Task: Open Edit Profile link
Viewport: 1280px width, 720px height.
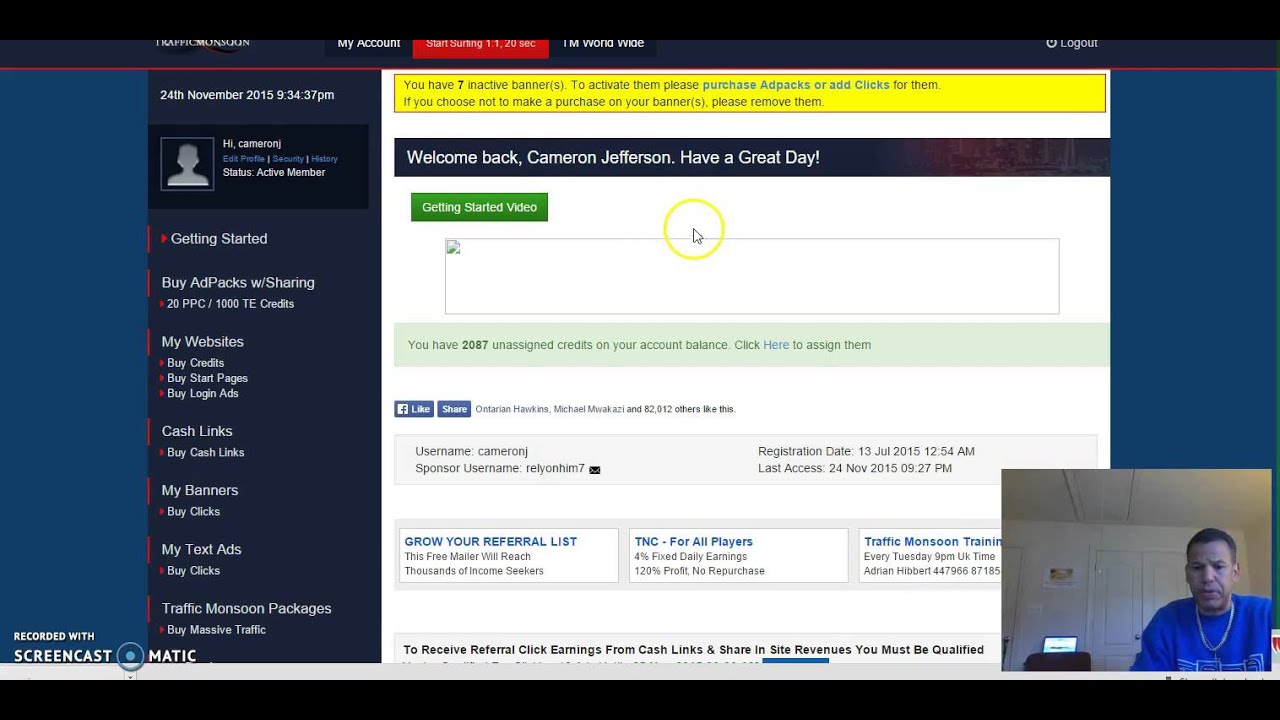Action: tap(244, 159)
